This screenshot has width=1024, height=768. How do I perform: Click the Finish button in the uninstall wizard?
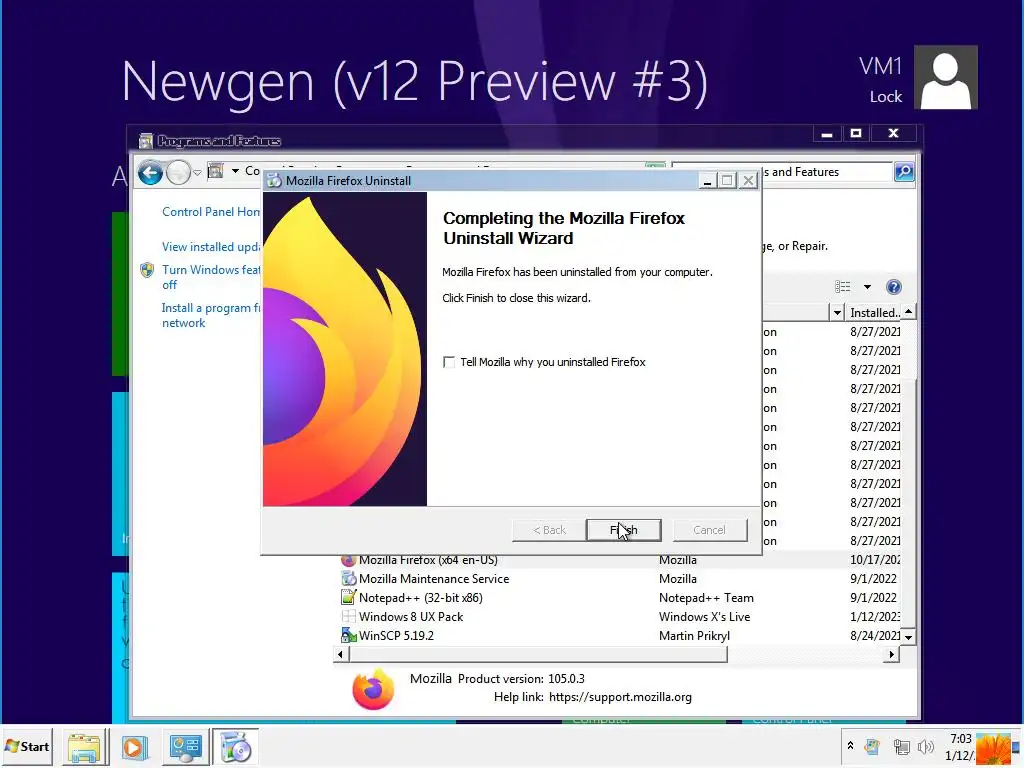point(624,530)
